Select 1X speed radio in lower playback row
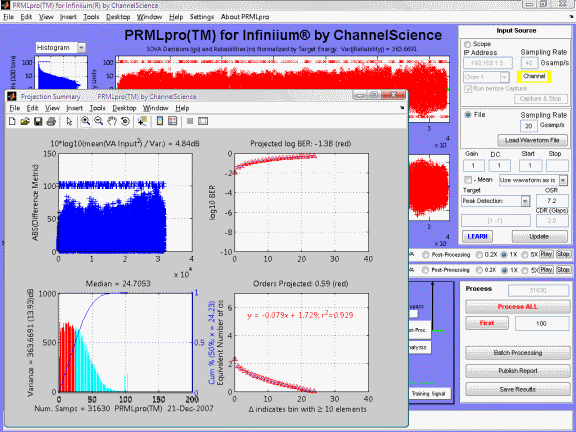 (504, 270)
